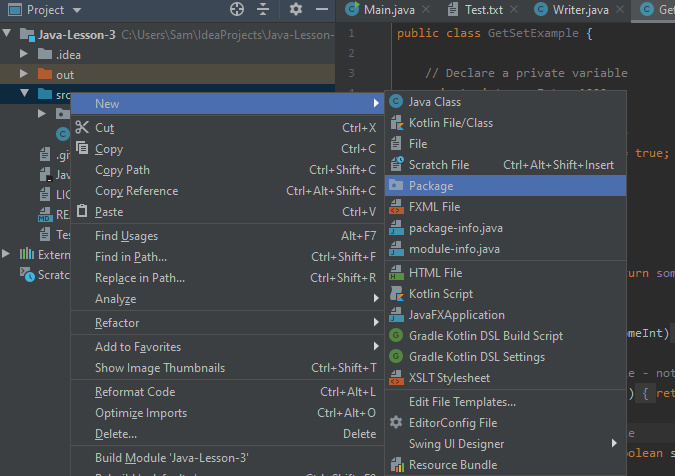Choose Kotlin File/Class option

pyautogui.click(x=450, y=123)
